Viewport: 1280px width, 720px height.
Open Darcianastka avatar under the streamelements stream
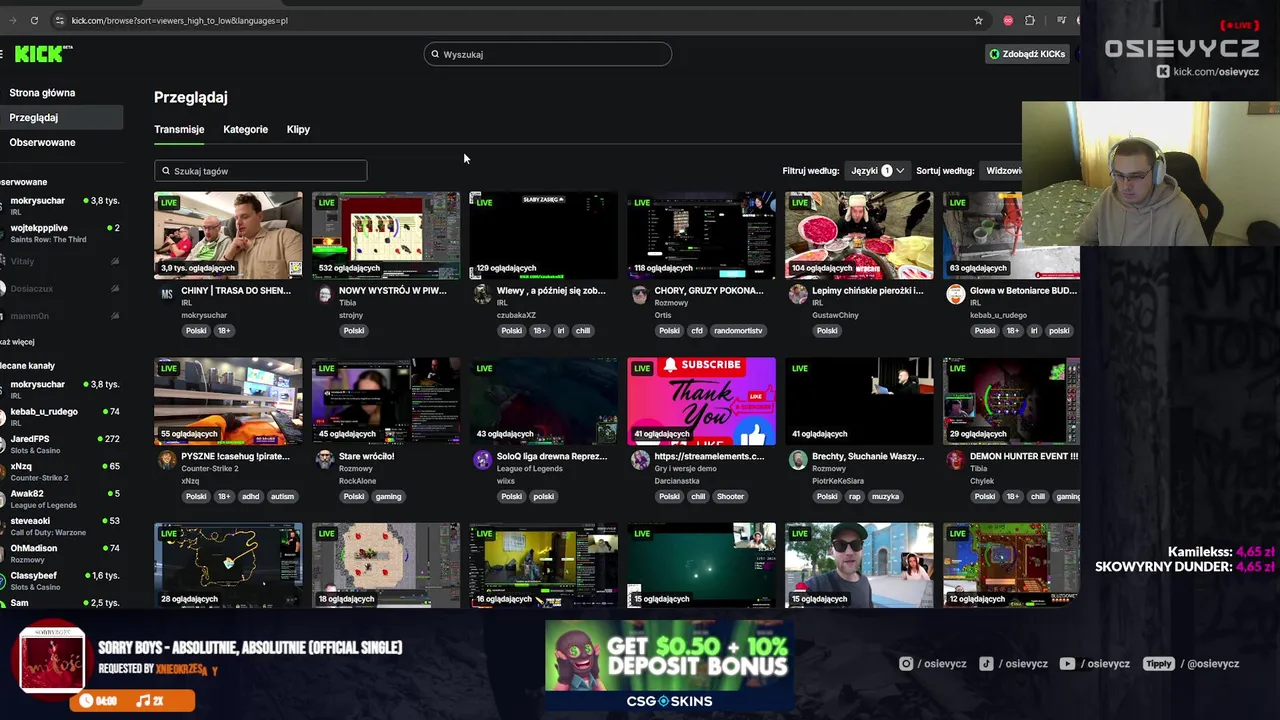[640, 460]
